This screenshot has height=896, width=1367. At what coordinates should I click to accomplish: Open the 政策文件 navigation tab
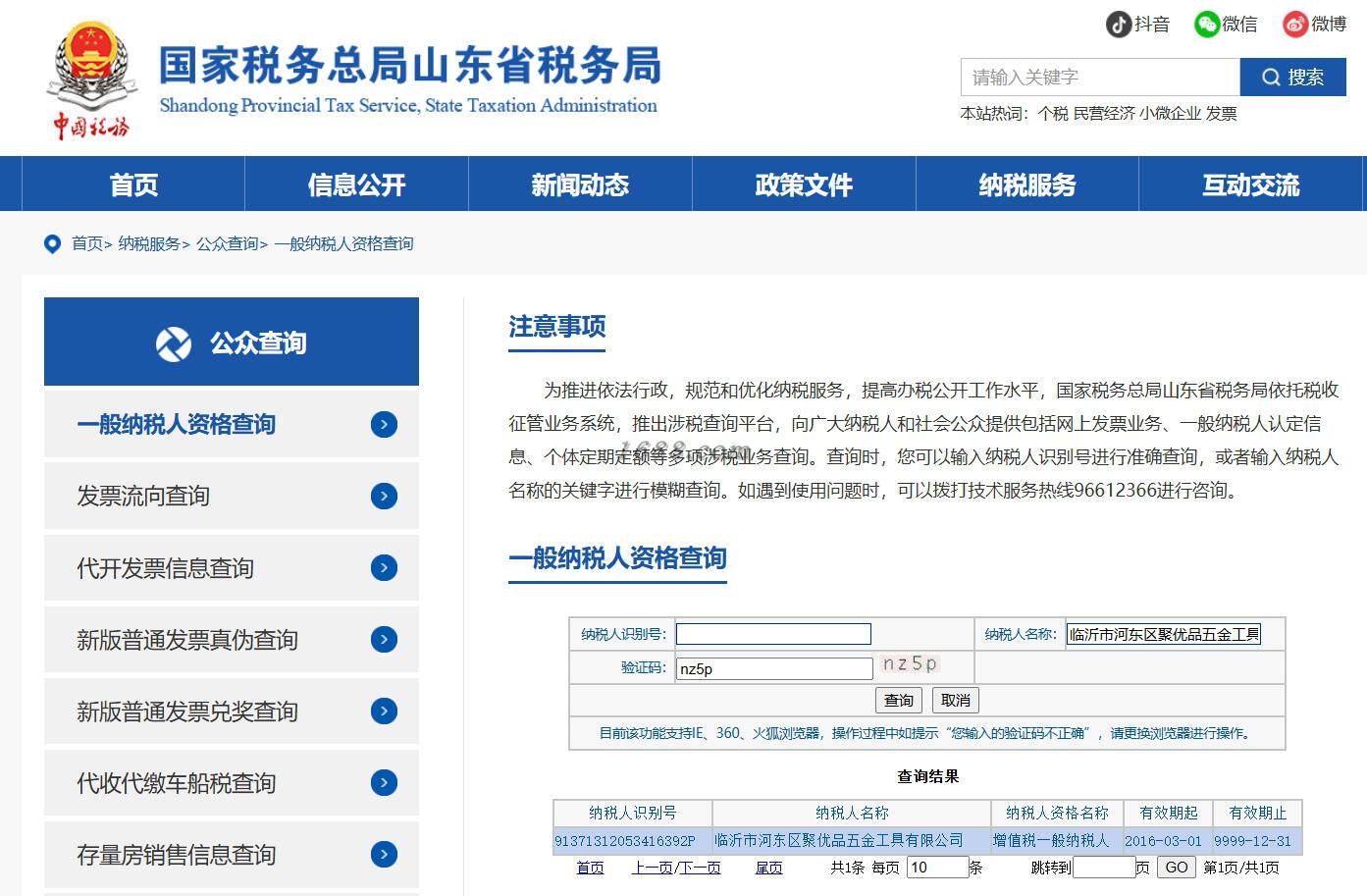coord(804,184)
